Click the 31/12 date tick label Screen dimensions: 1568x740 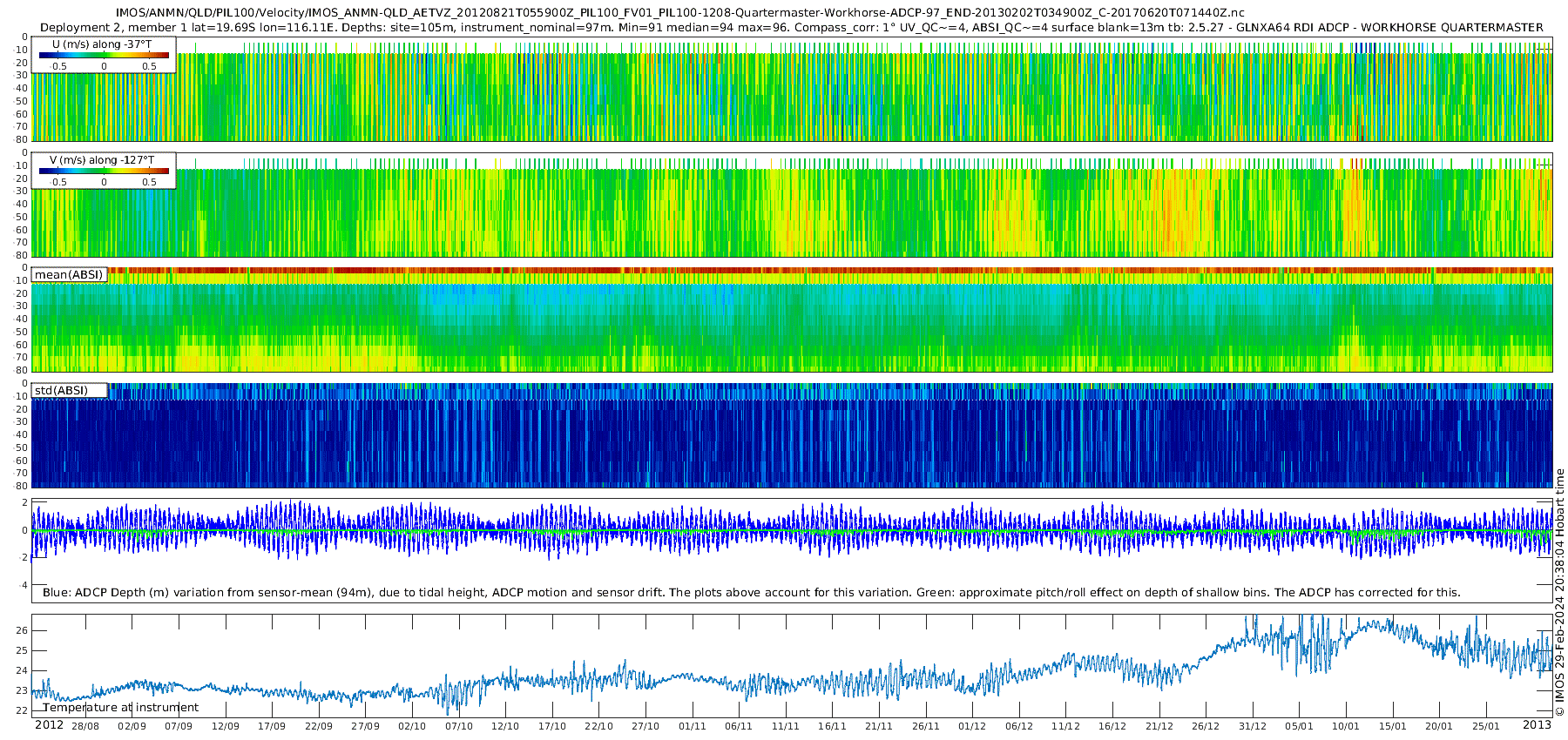pyautogui.click(x=1253, y=726)
